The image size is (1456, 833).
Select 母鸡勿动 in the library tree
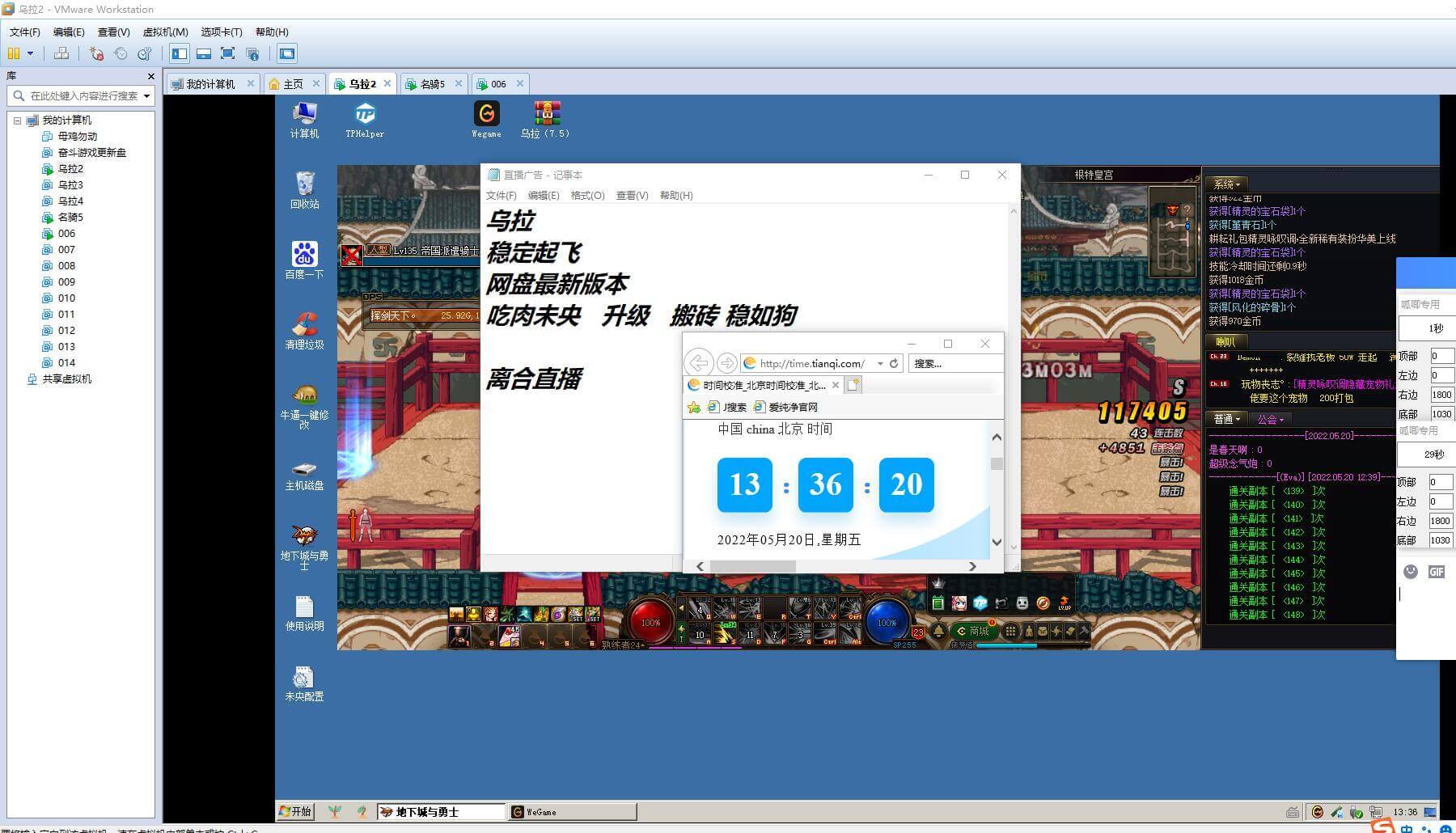(77, 137)
